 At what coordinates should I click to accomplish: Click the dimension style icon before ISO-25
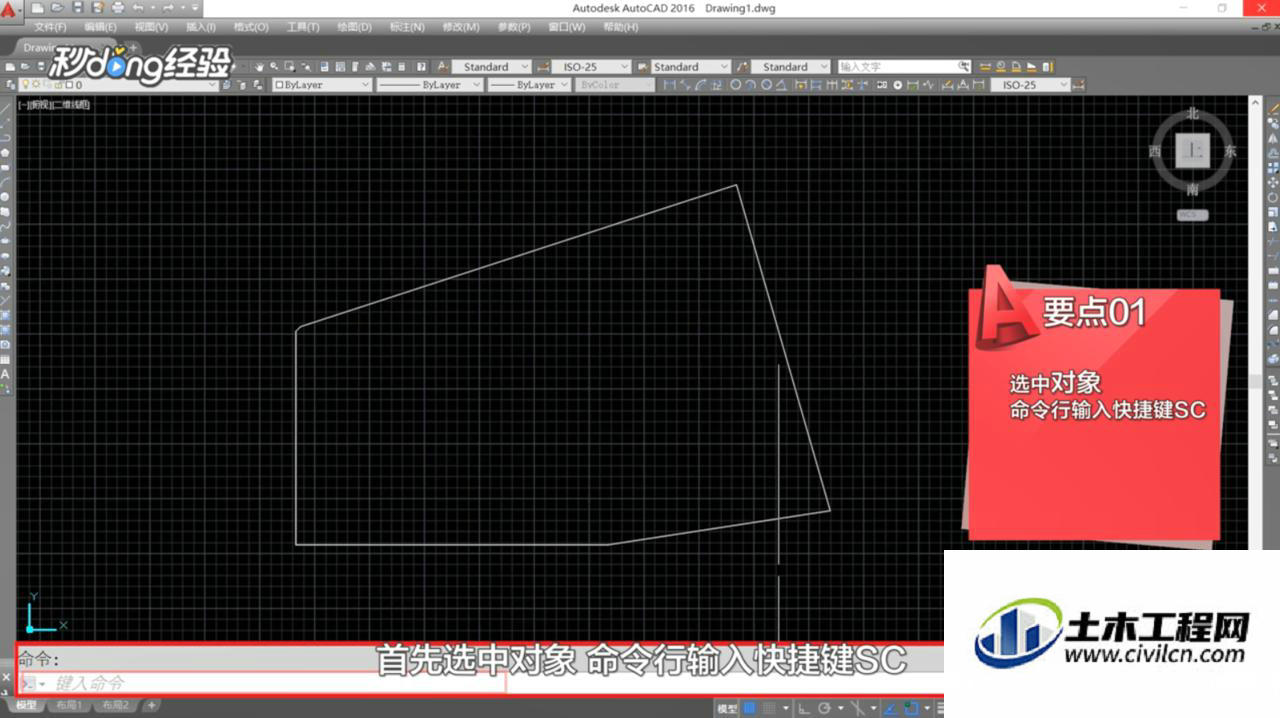click(x=542, y=67)
